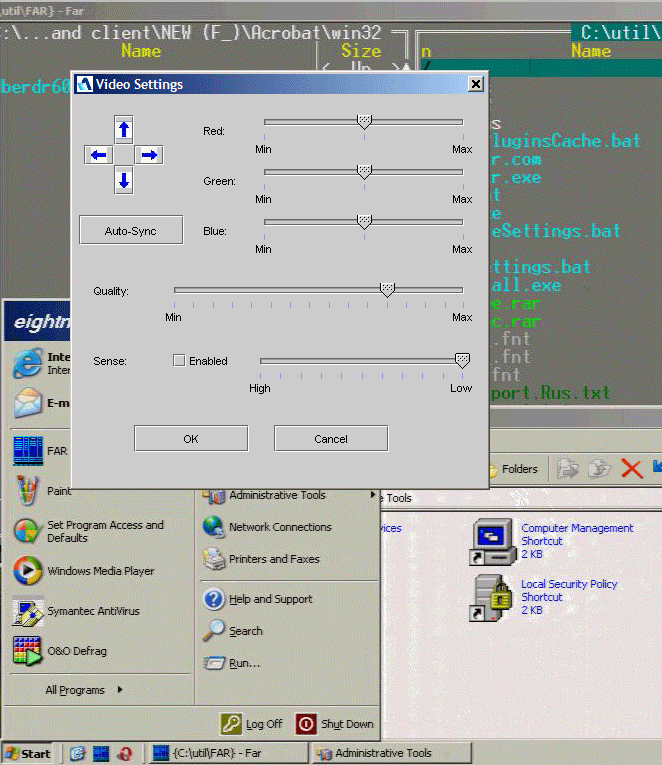Shift video right with right arrow button
The image size is (662, 765).
coord(149,155)
